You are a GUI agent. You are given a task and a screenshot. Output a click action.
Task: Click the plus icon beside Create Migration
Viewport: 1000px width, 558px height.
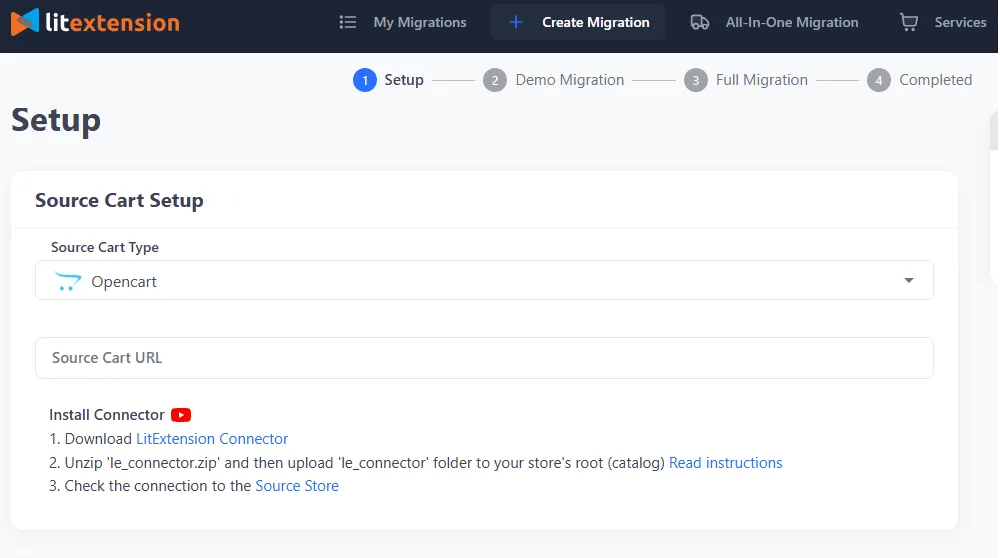click(x=516, y=22)
